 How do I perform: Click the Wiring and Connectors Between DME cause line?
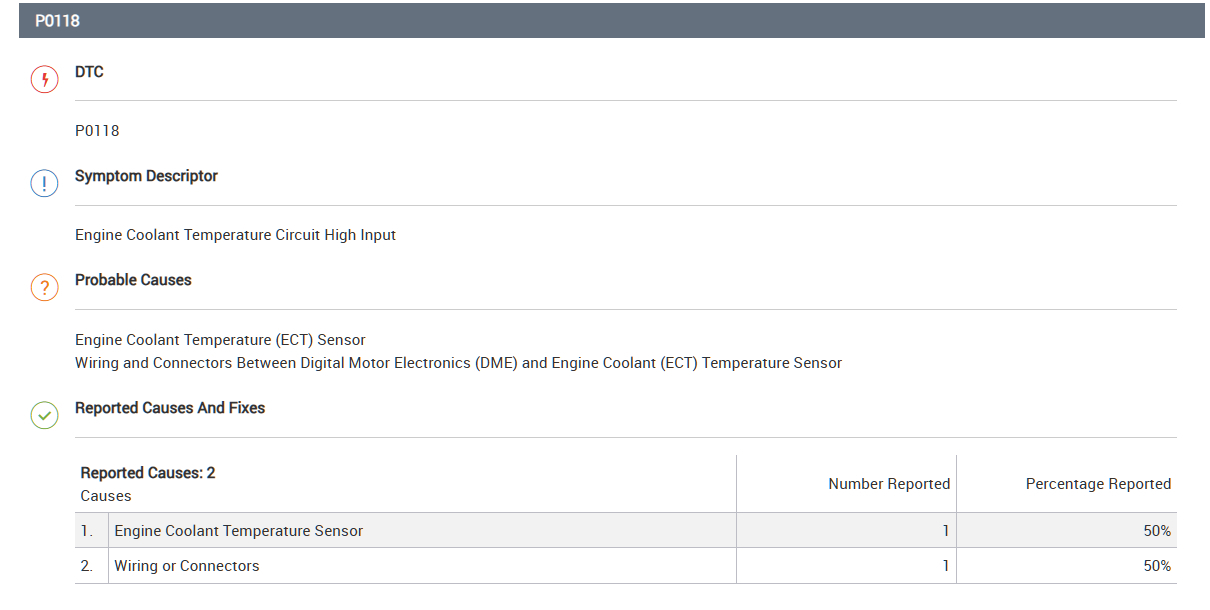pos(458,363)
